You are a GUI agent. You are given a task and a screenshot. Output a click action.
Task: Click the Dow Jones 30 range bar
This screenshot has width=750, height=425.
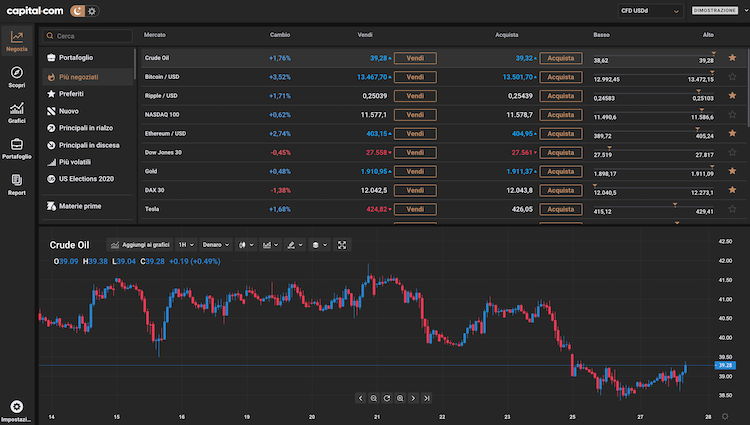click(x=653, y=152)
